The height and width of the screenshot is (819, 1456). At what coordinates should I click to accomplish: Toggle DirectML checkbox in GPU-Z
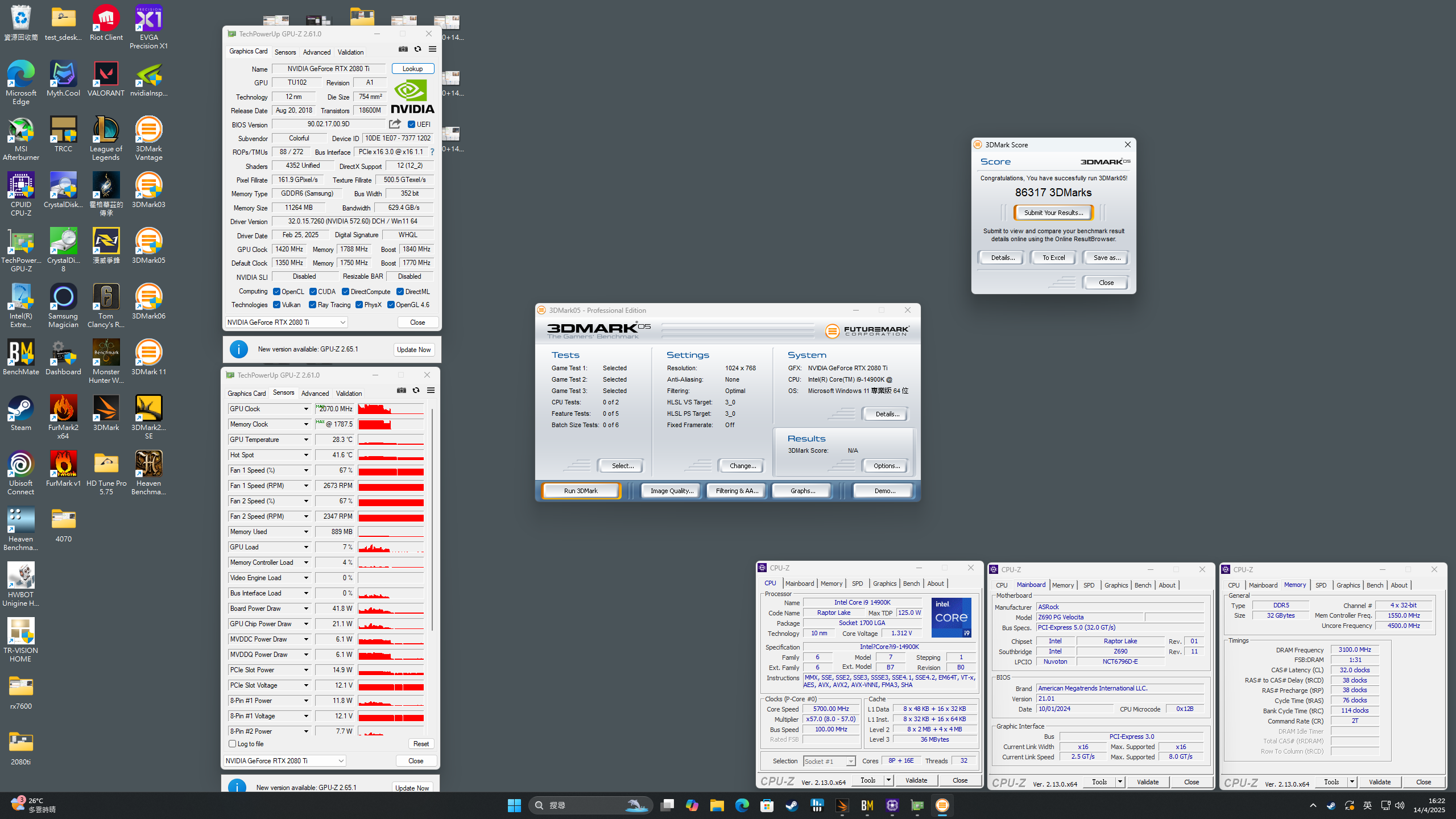point(400,292)
